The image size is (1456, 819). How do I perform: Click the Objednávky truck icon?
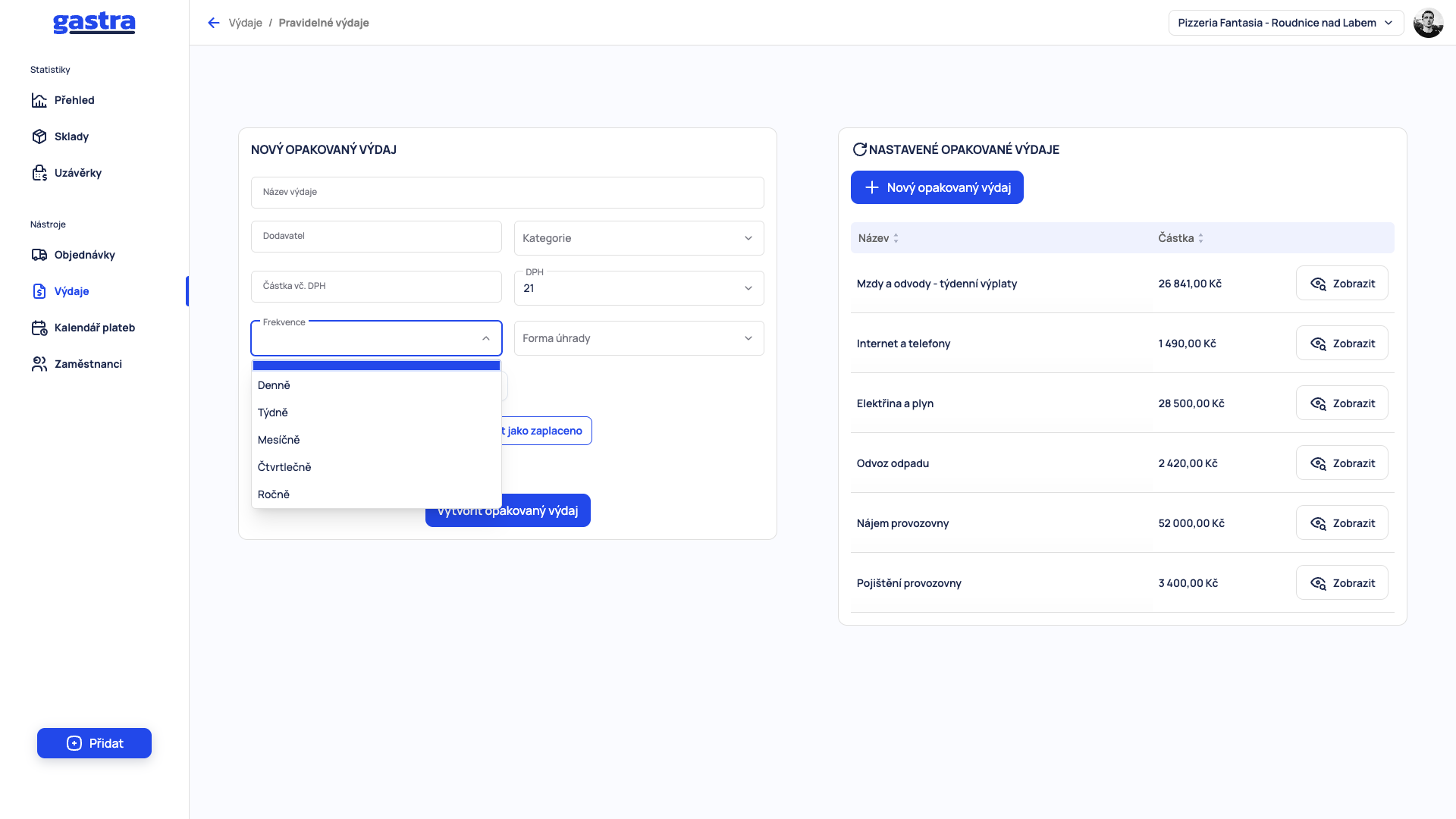[39, 255]
